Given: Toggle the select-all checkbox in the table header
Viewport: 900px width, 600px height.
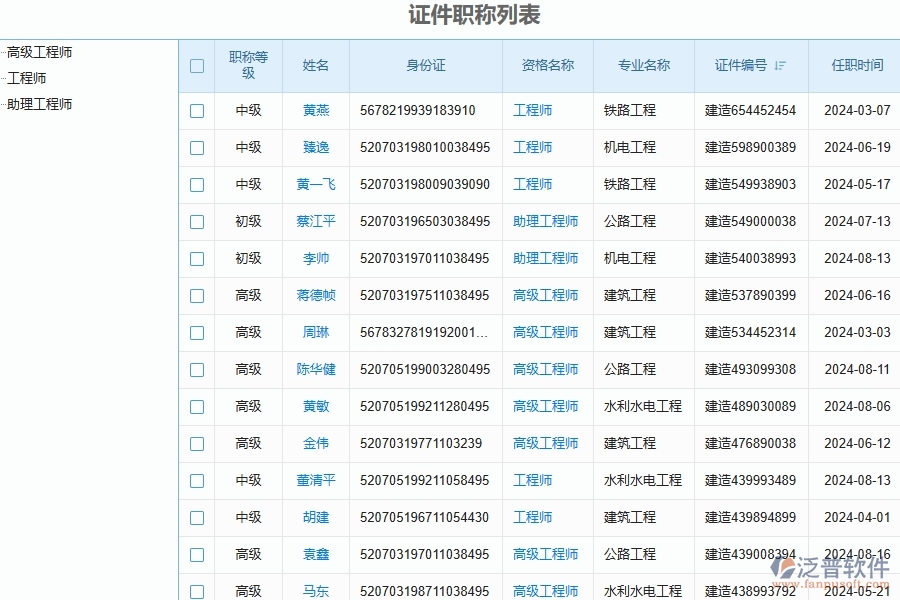Looking at the screenshot, I should (x=196, y=64).
